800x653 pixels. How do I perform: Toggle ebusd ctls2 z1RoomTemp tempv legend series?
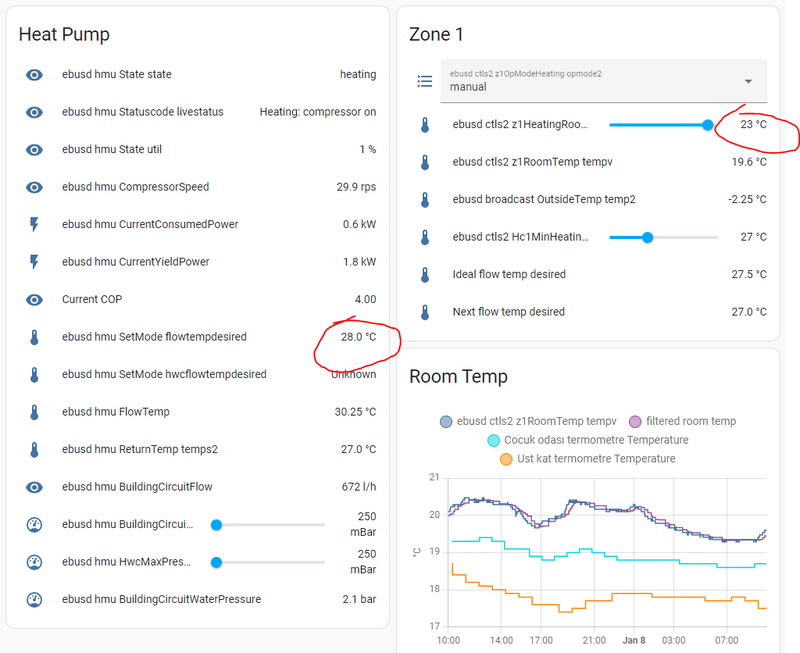pyautogui.click(x=528, y=421)
